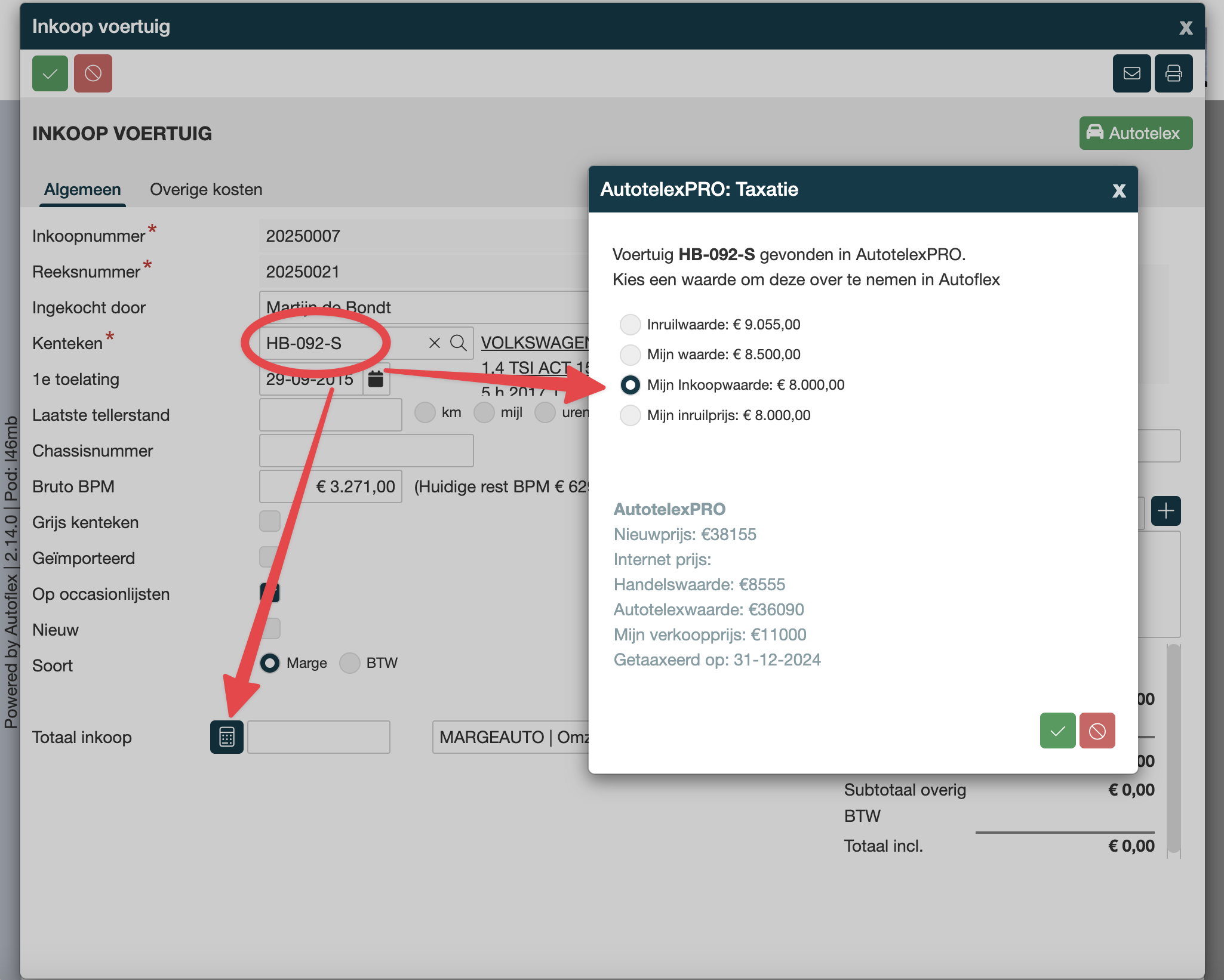Click the plus add button on the right
Viewport: 1224px width, 980px height.
[1165, 510]
